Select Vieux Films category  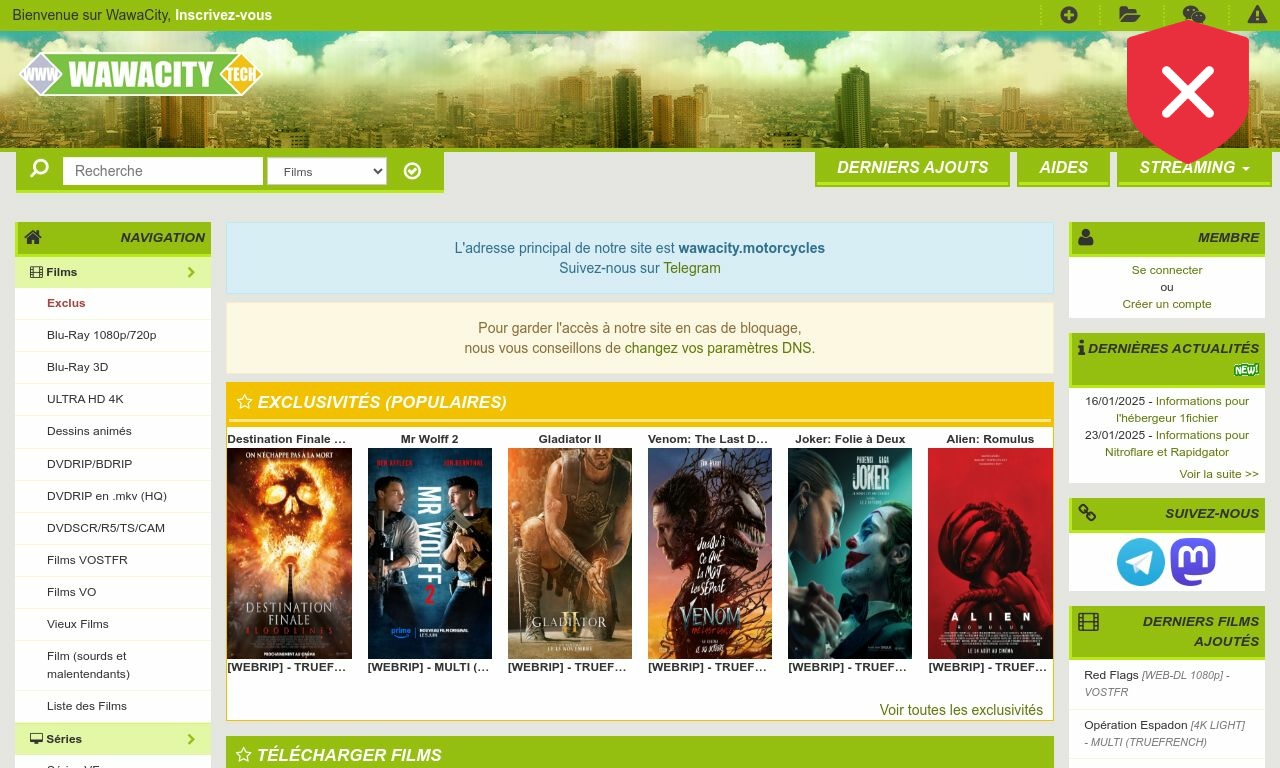click(78, 624)
